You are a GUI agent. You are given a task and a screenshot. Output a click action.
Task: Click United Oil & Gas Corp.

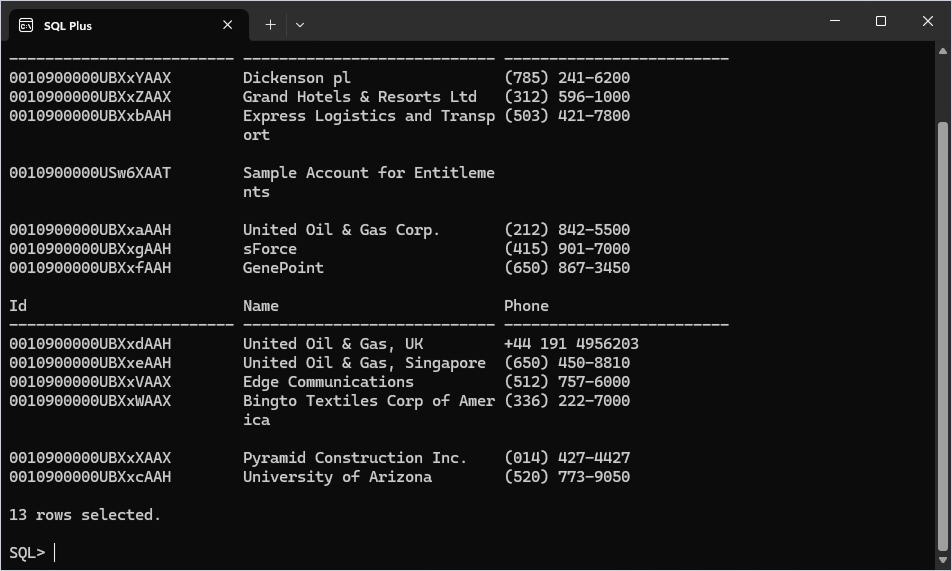coord(341,230)
